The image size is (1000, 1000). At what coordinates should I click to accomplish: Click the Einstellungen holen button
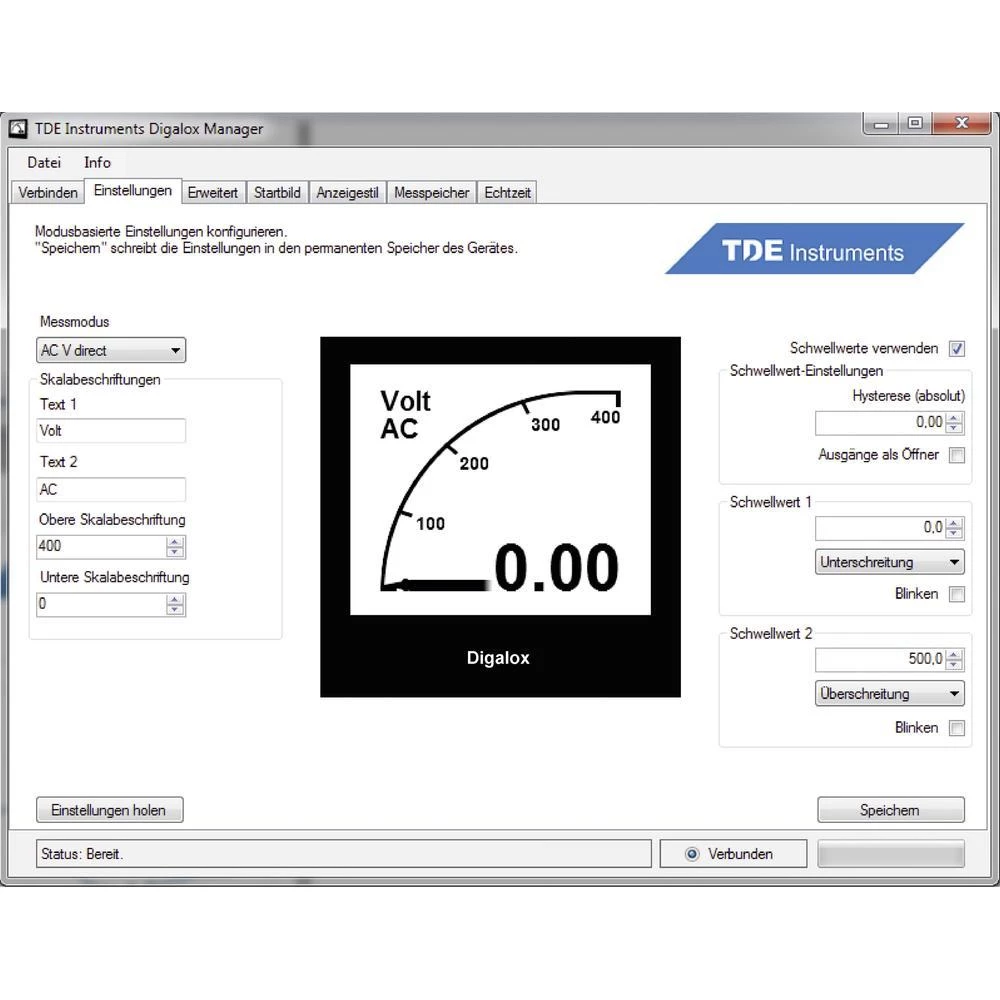pos(109,810)
